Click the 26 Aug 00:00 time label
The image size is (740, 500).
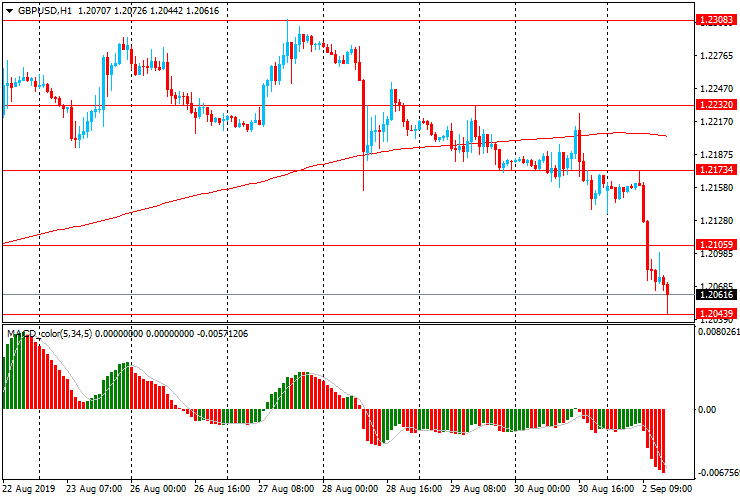[158, 489]
